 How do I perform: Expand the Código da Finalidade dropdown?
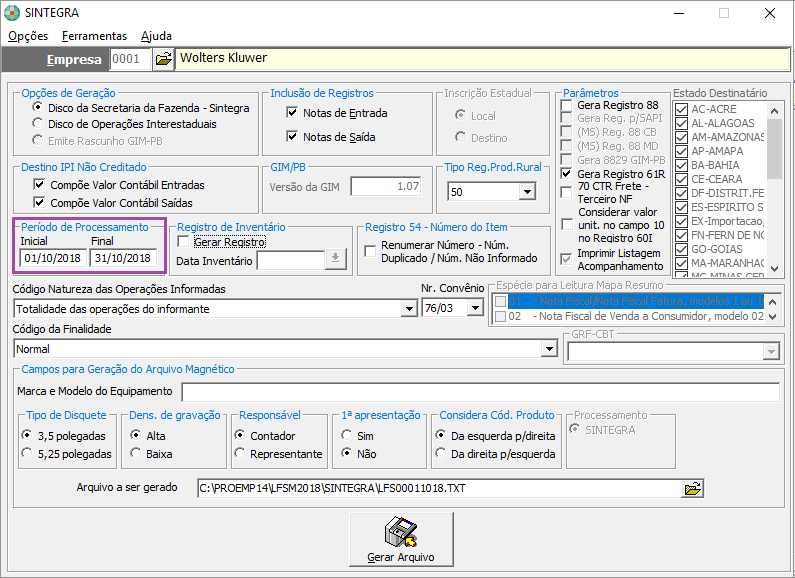[x=549, y=349]
